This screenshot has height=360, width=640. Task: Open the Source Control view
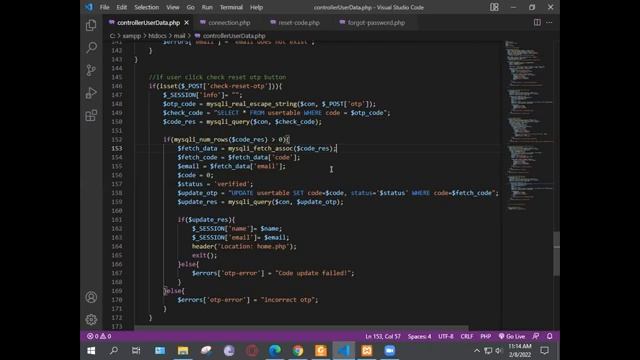(x=91, y=70)
